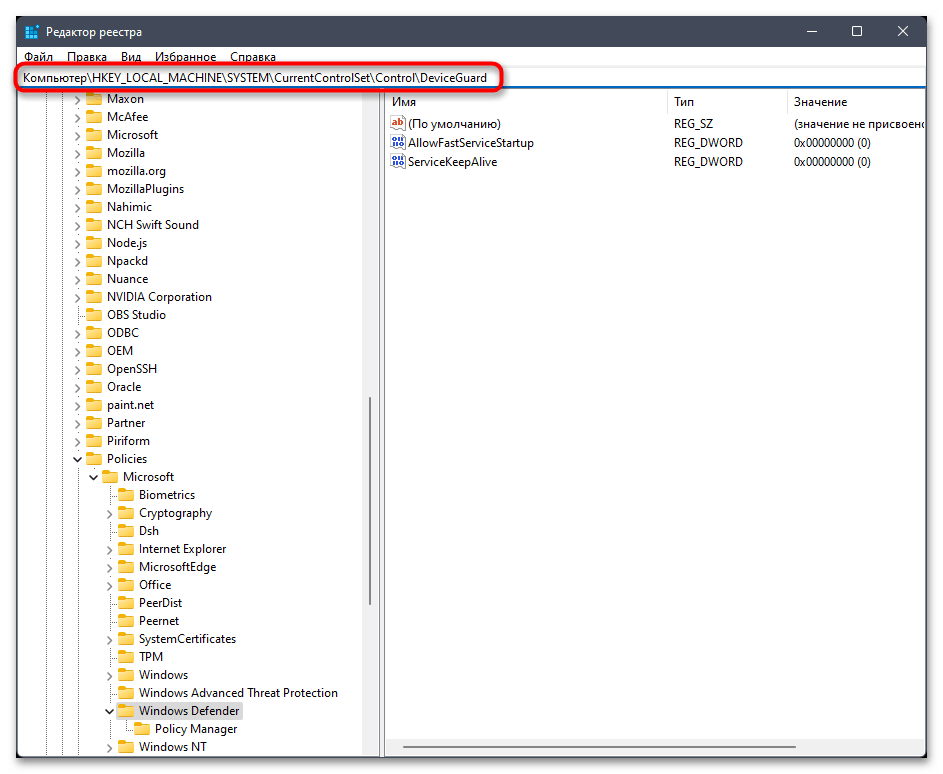Expand the Cryptography key
Image resolution: width=943 pixels, height=774 pixels.
pos(109,514)
